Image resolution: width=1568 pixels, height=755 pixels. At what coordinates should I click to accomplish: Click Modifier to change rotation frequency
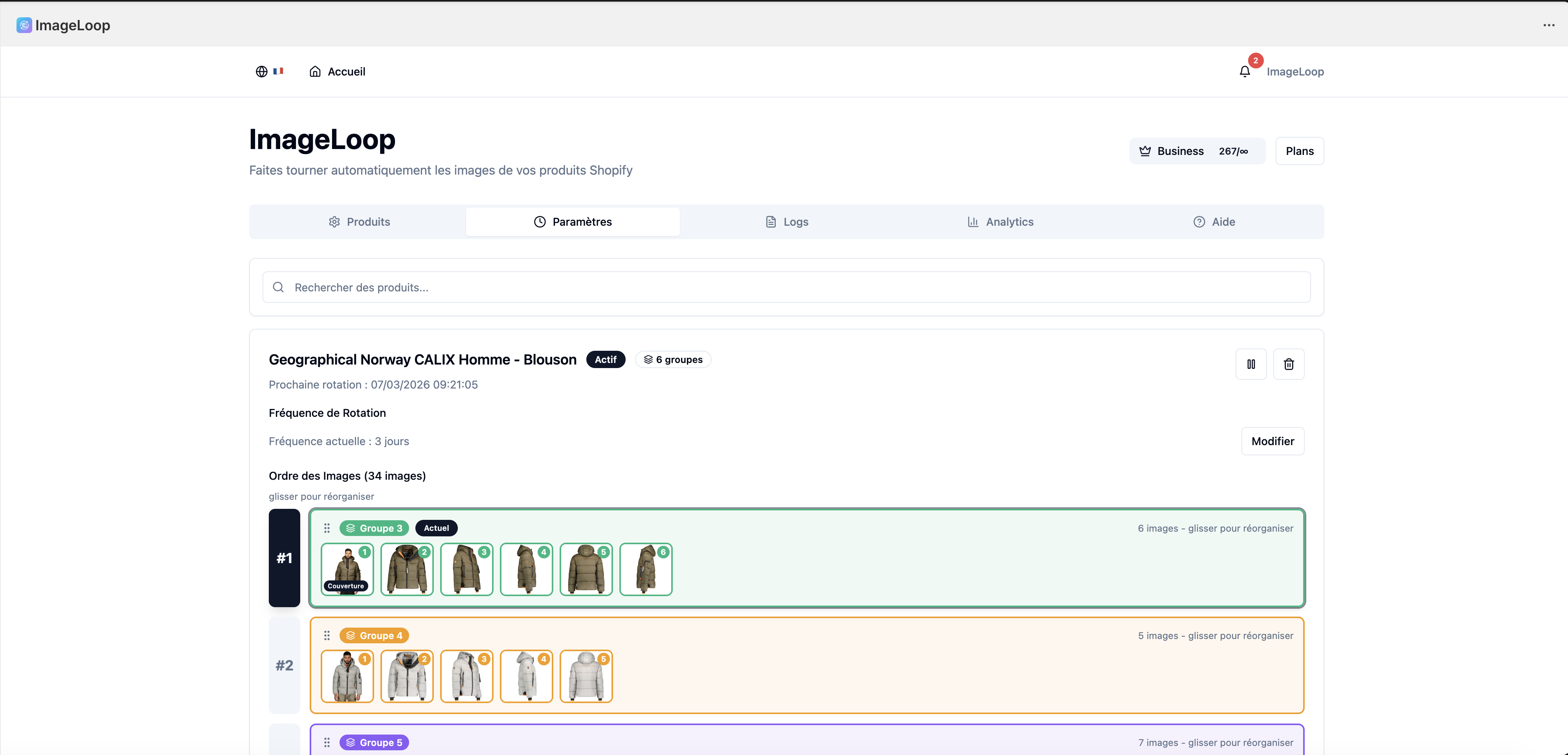click(x=1273, y=442)
